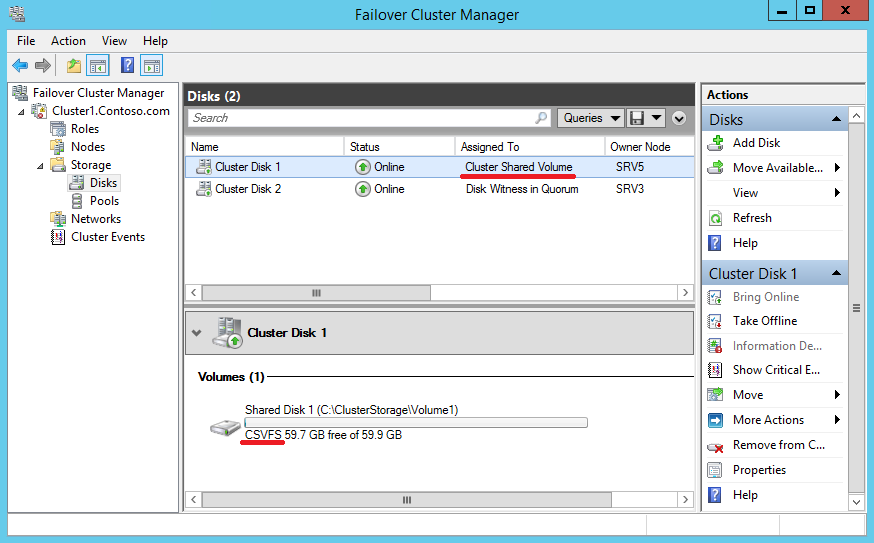Click the blue Help toolbar icon
The image size is (874, 543).
(x=127, y=66)
